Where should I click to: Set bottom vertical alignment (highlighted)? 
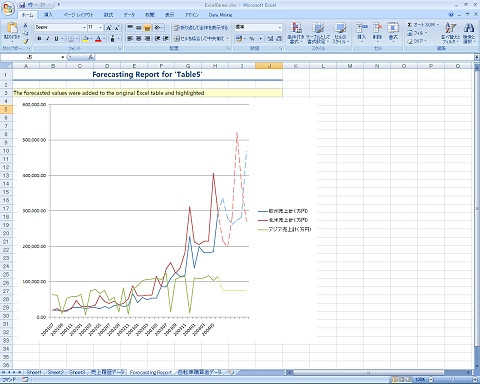(147, 27)
